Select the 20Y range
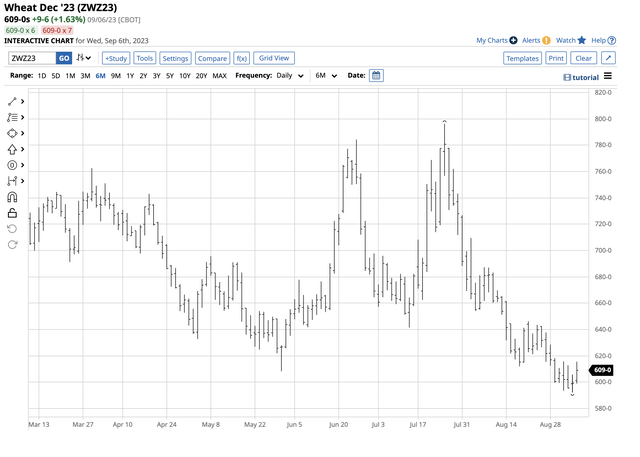The width and height of the screenshot is (640, 457). (x=201, y=76)
